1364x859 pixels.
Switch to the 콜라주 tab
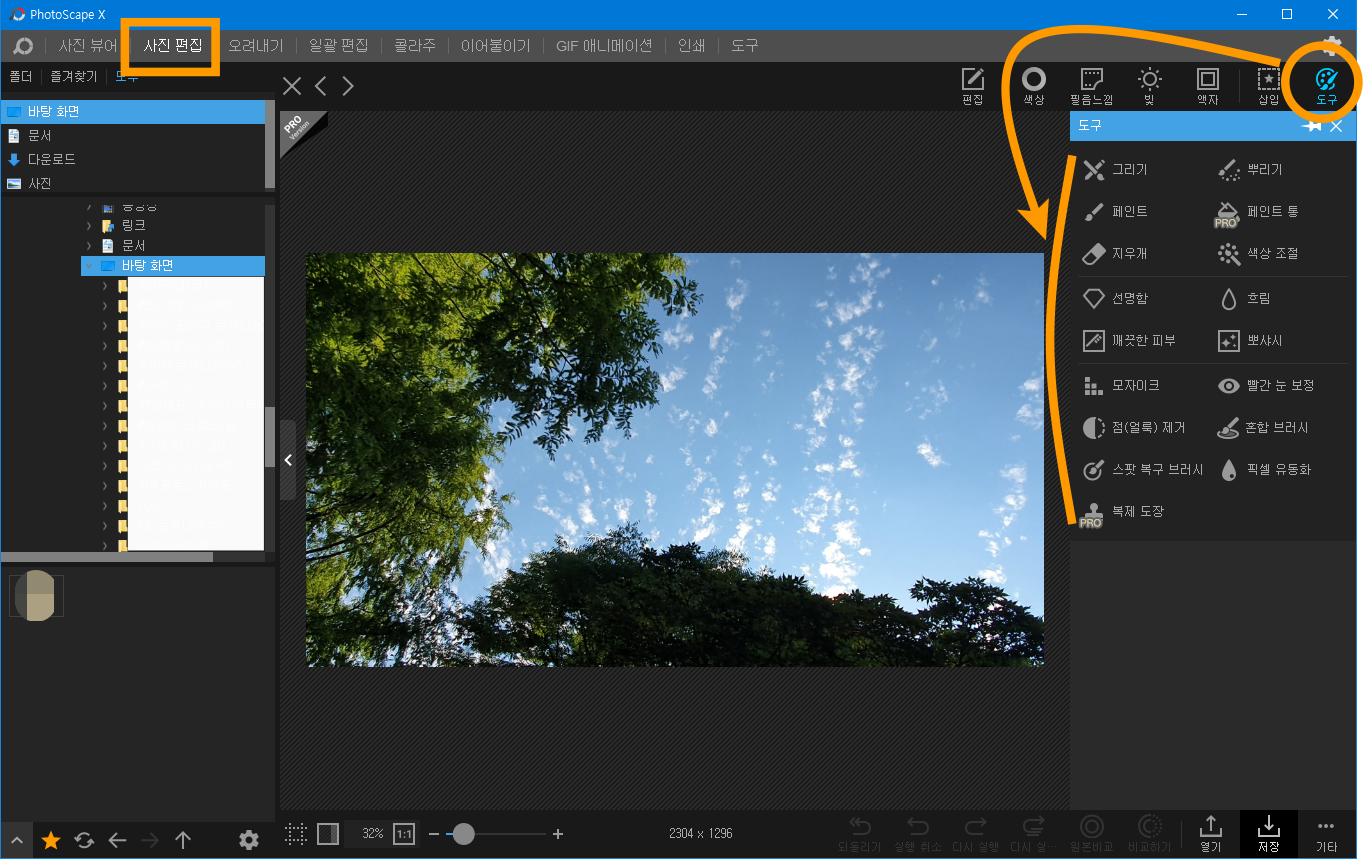[x=415, y=46]
